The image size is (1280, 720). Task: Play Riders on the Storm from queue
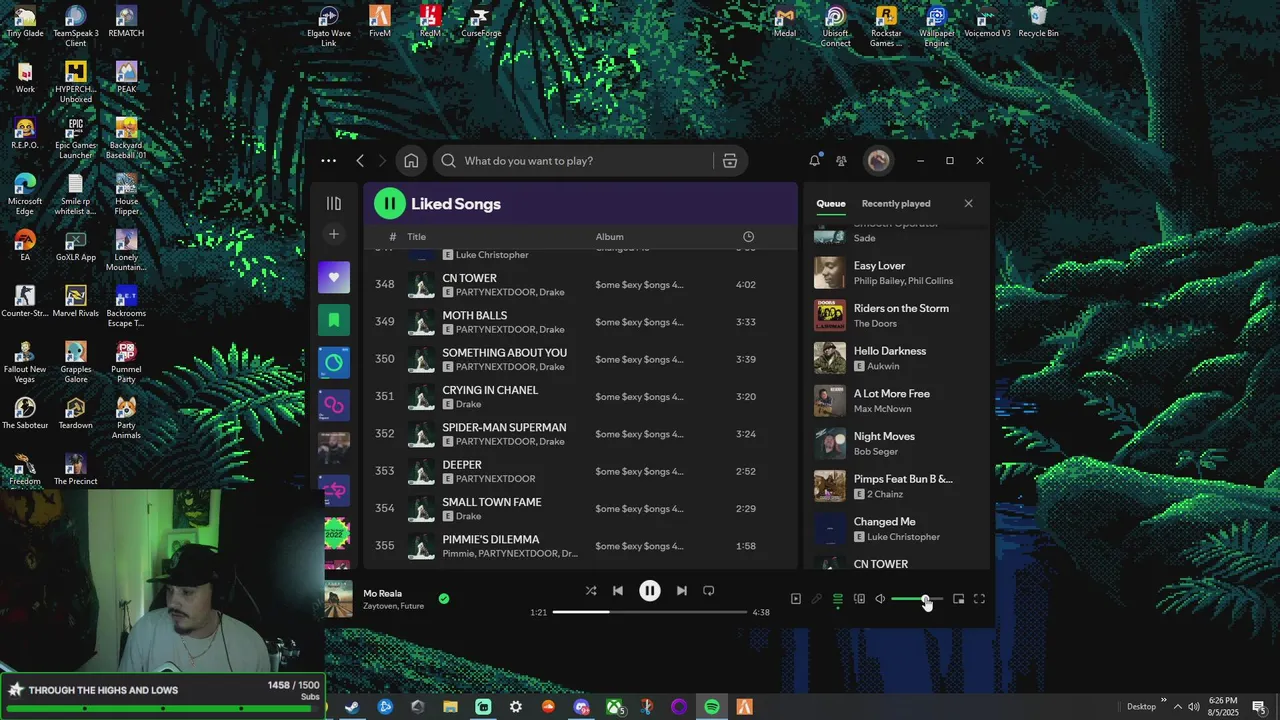click(898, 316)
